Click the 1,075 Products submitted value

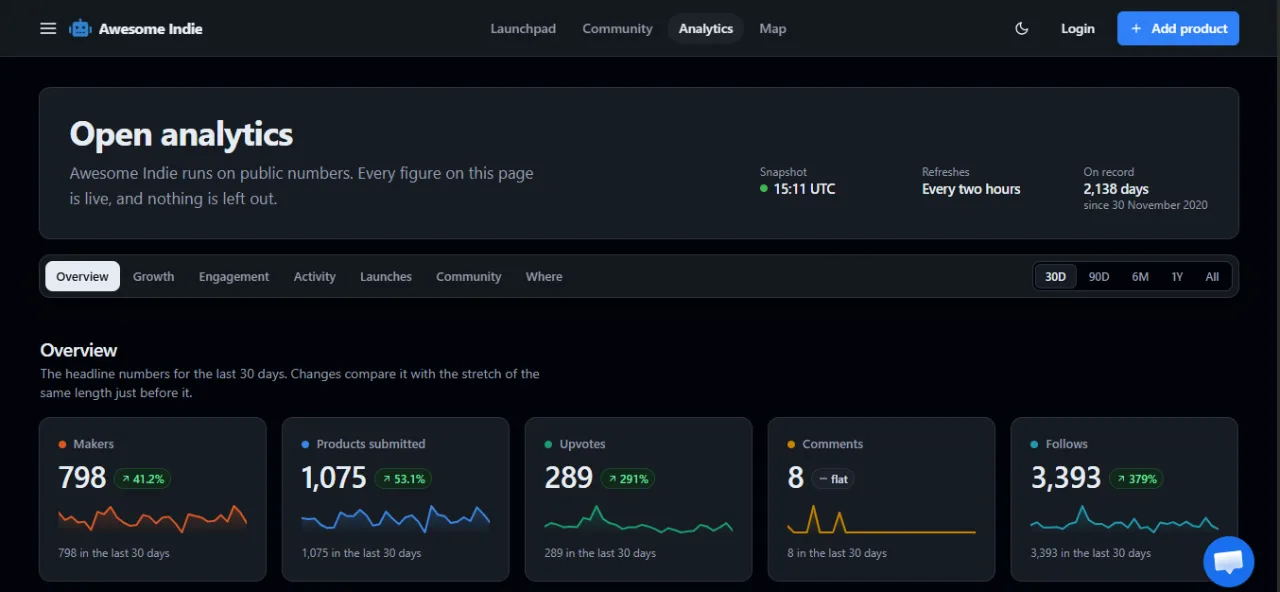point(334,478)
